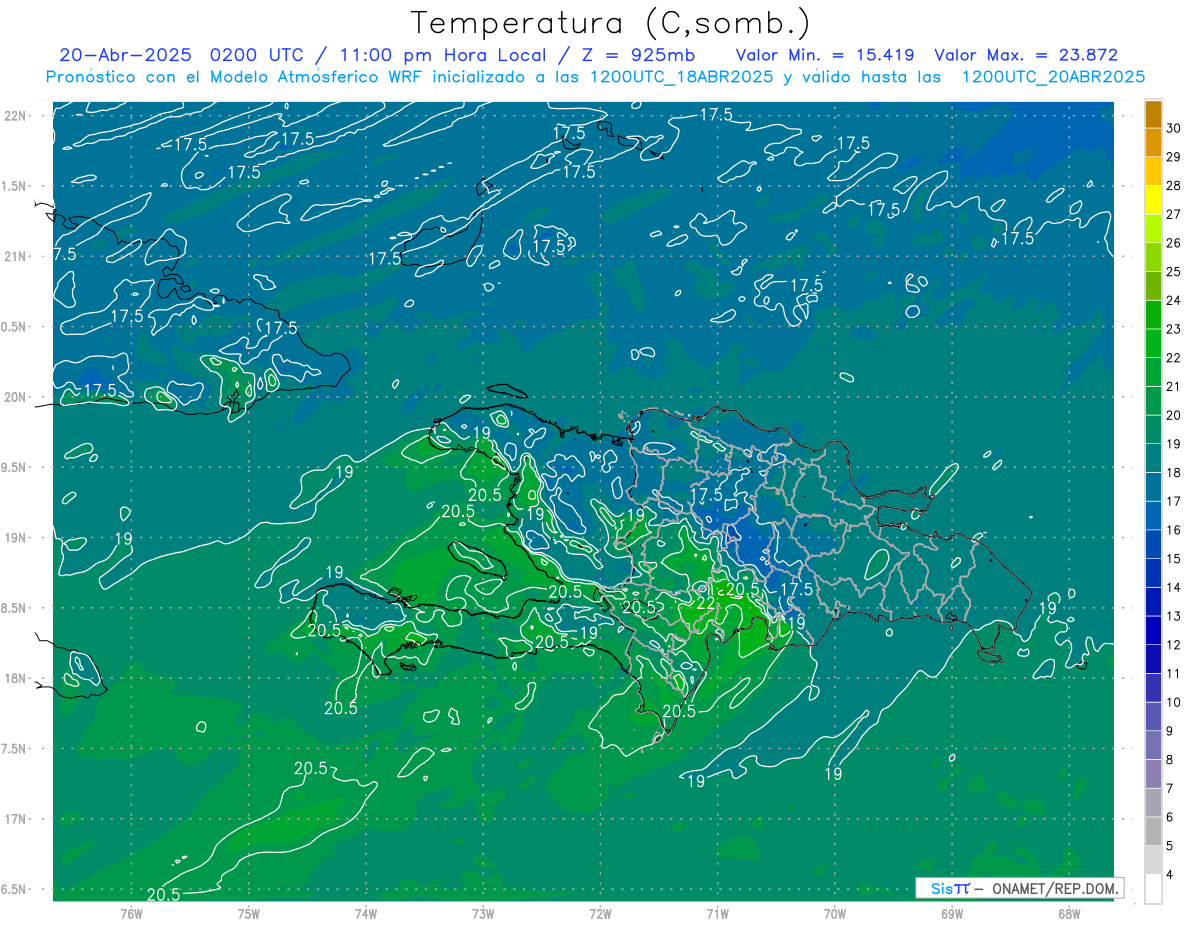Click the '18N' latitude axis label
This screenshot has width=1200, height=927.
(17, 679)
